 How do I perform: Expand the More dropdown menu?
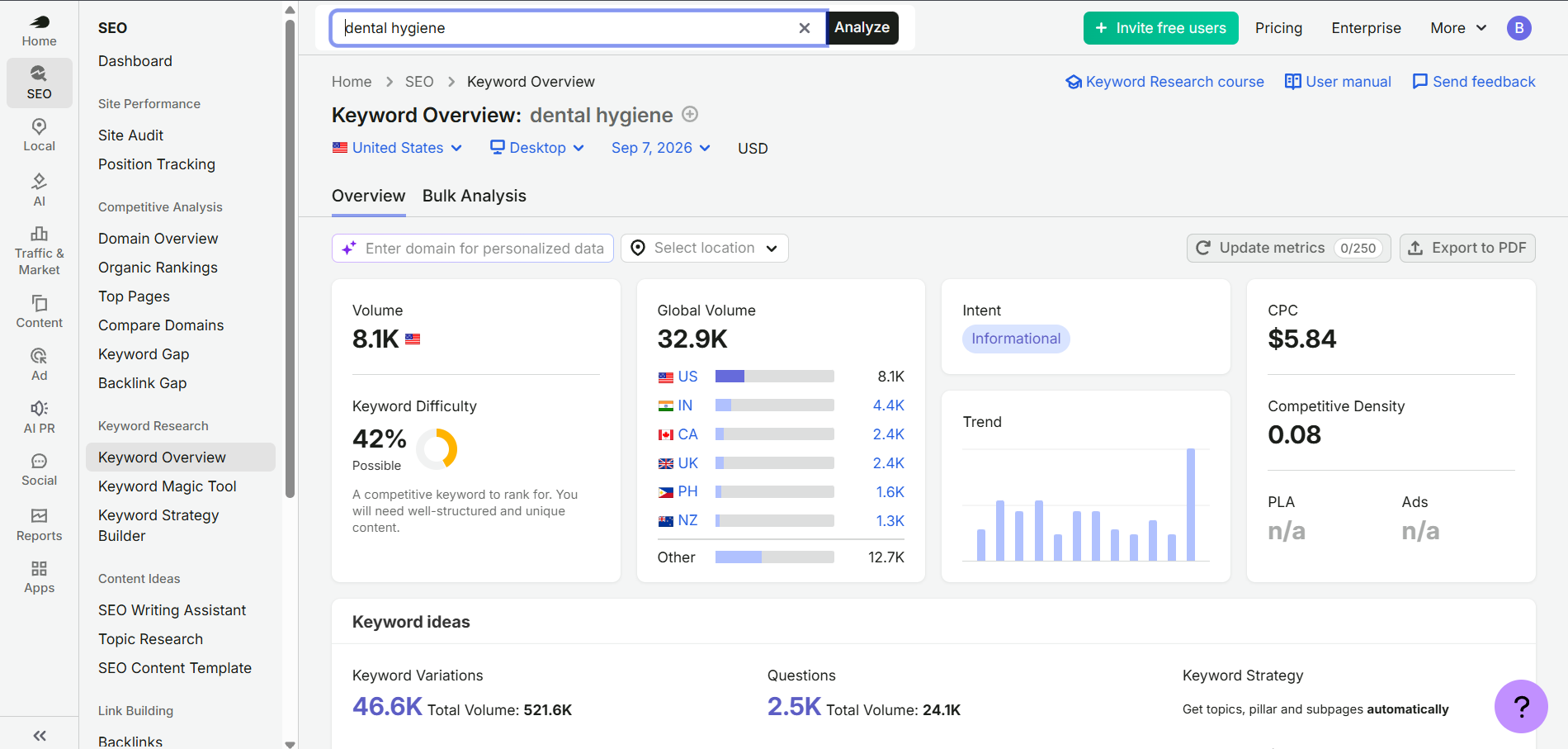(1458, 28)
